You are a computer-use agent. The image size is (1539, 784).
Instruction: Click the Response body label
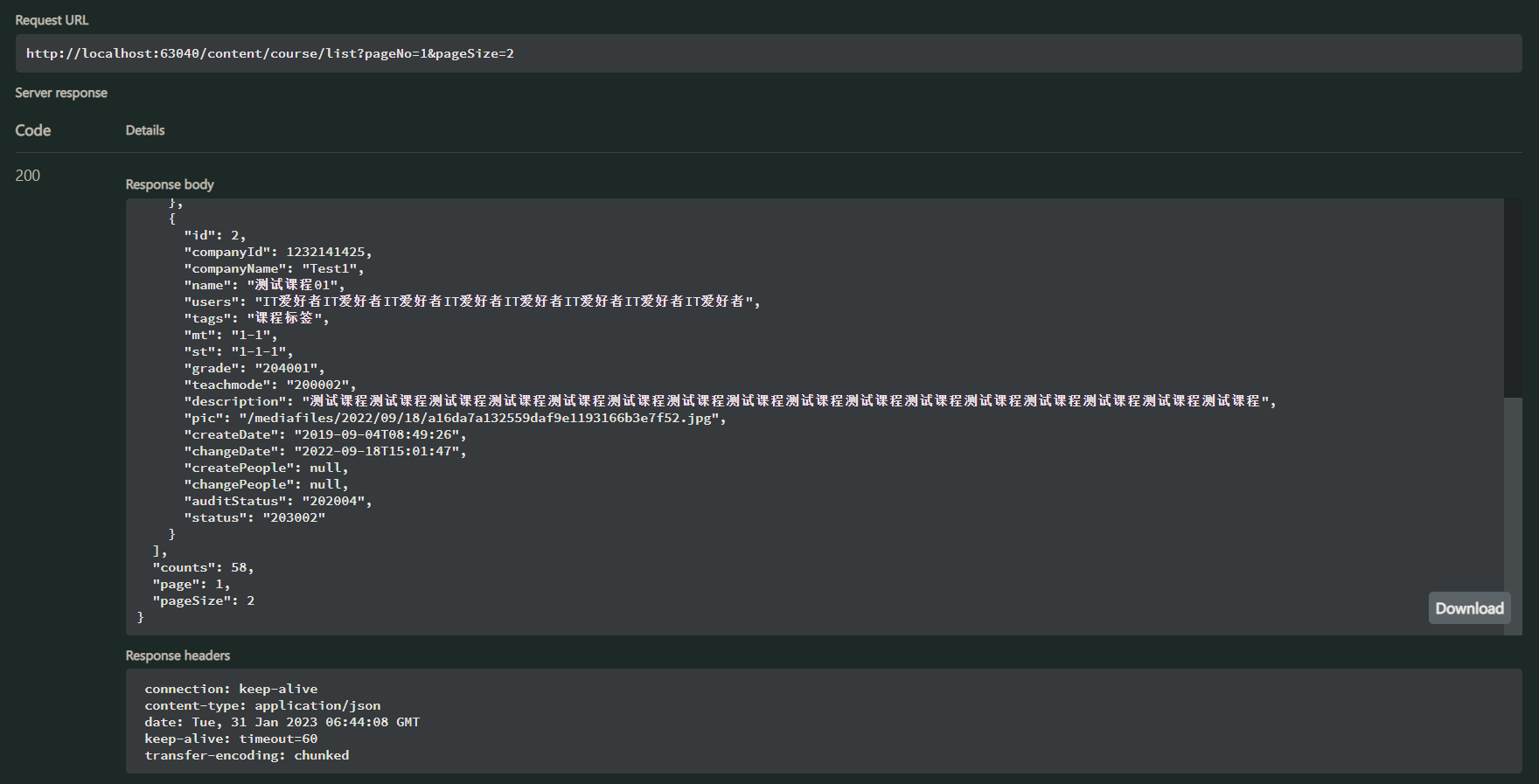[x=170, y=184]
